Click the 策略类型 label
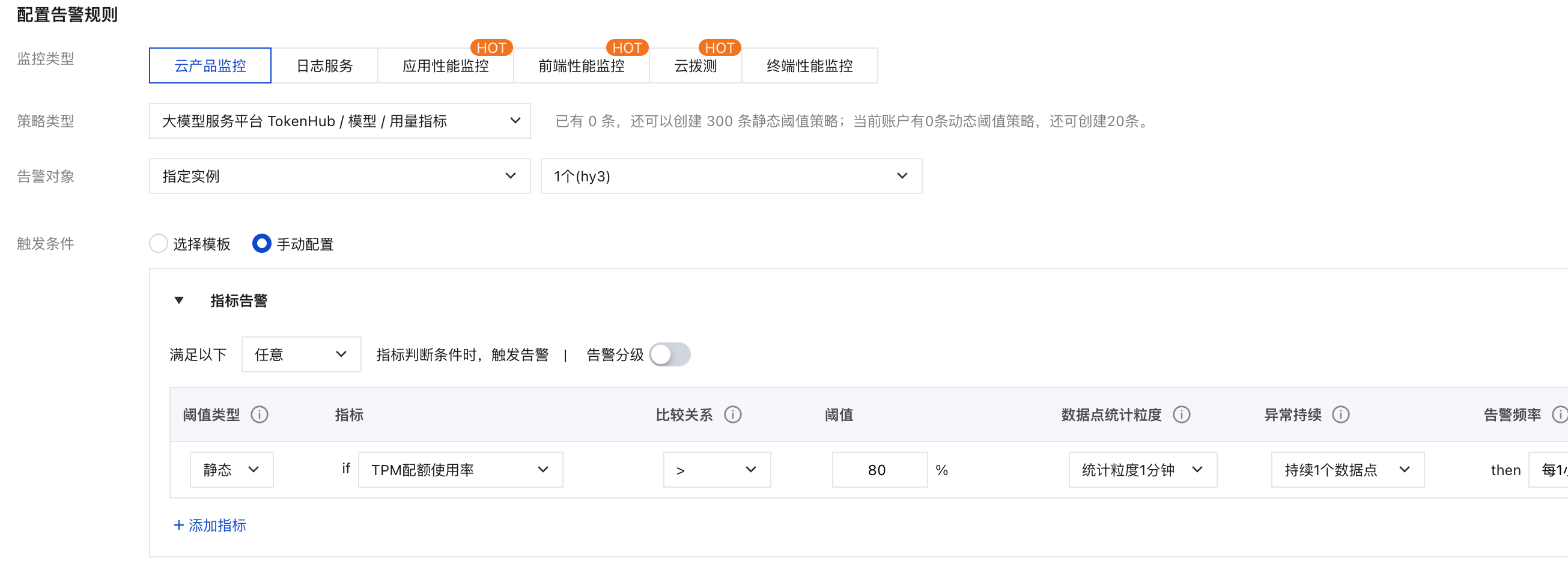This screenshot has width=1568, height=561. click(x=46, y=121)
